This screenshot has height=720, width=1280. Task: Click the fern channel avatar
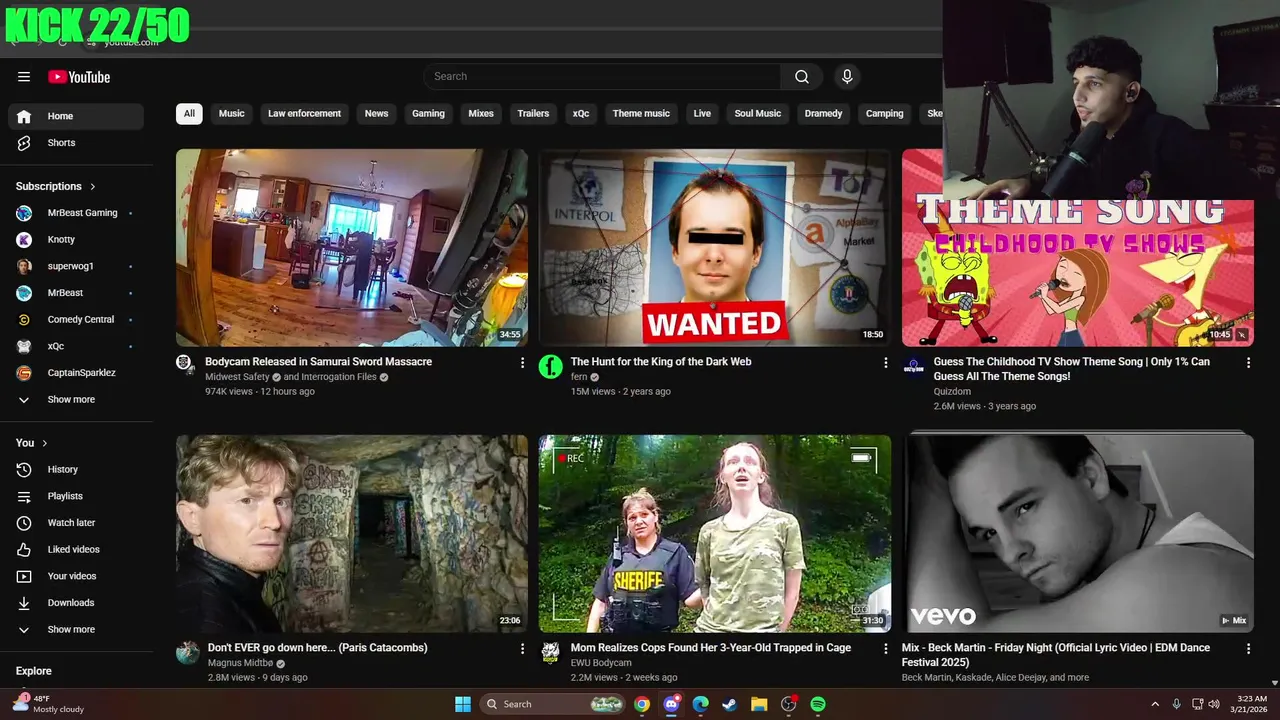[x=551, y=367]
